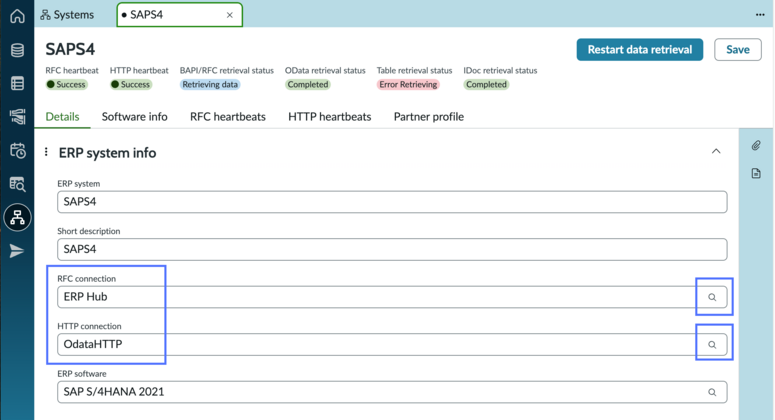Click the HTTP connection field with OdataHTTP
The image size is (775, 420).
click(x=392, y=344)
